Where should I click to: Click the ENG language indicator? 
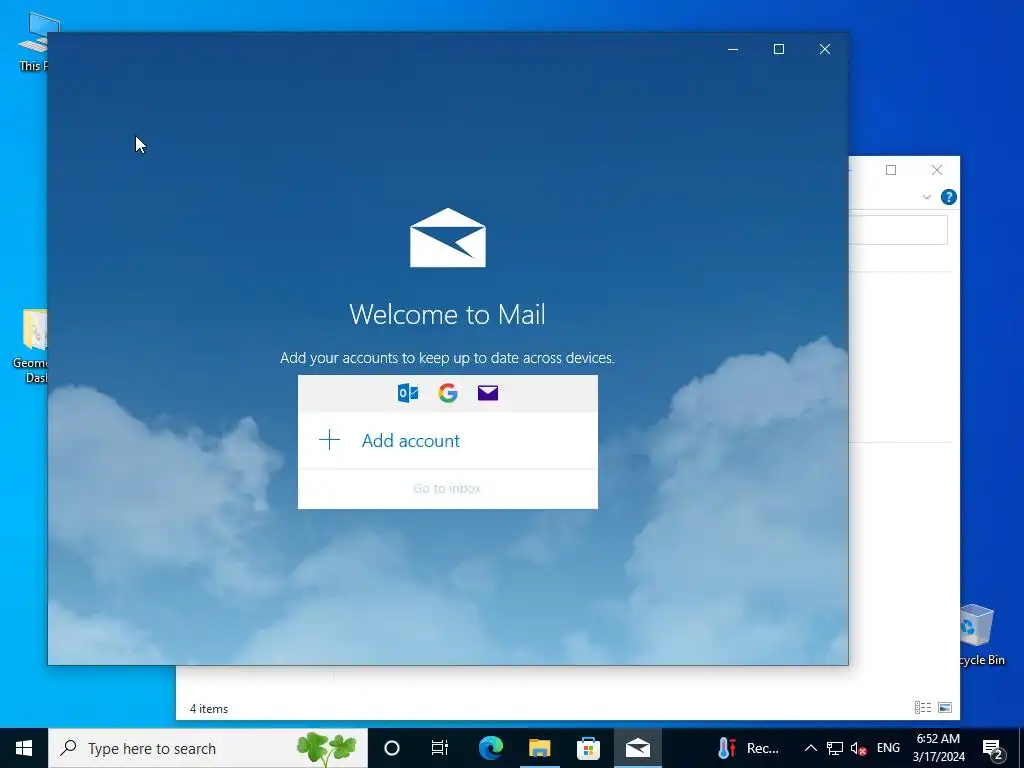pos(888,748)
